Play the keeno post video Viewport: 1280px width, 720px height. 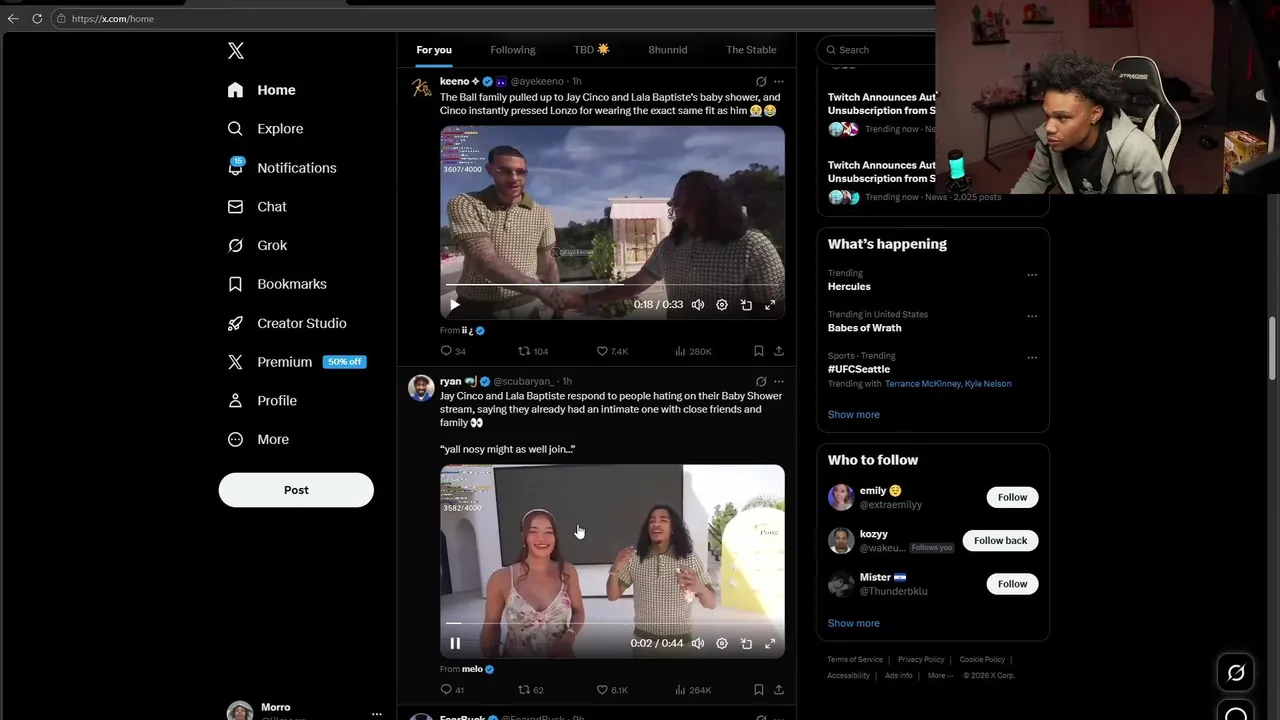pyautogui.click(x=455, y=305)
